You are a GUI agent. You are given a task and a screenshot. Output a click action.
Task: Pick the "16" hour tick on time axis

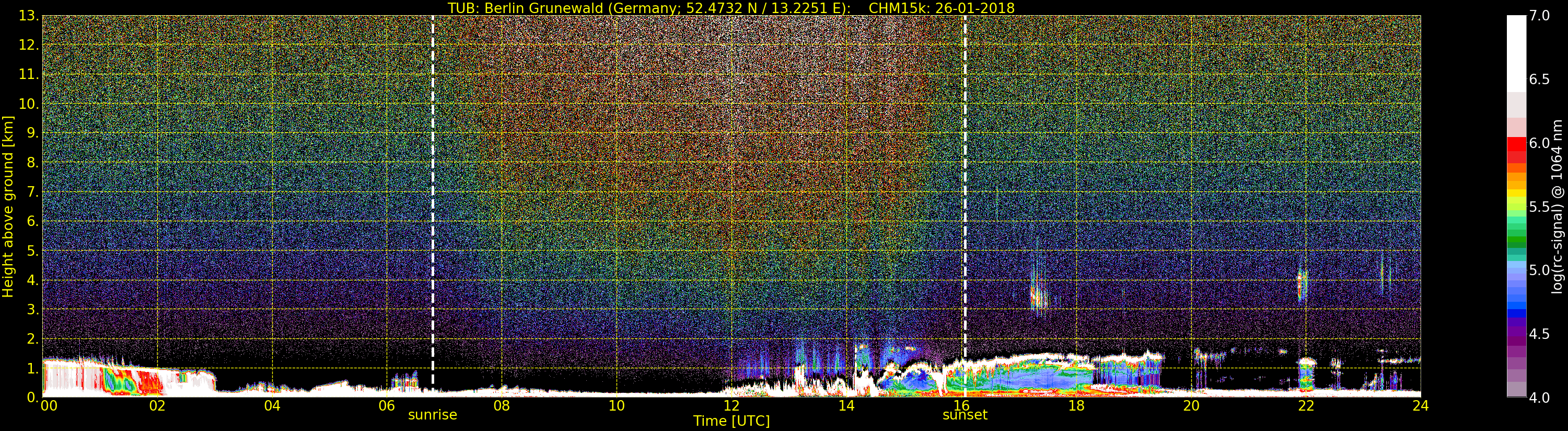tap(961, 405)
